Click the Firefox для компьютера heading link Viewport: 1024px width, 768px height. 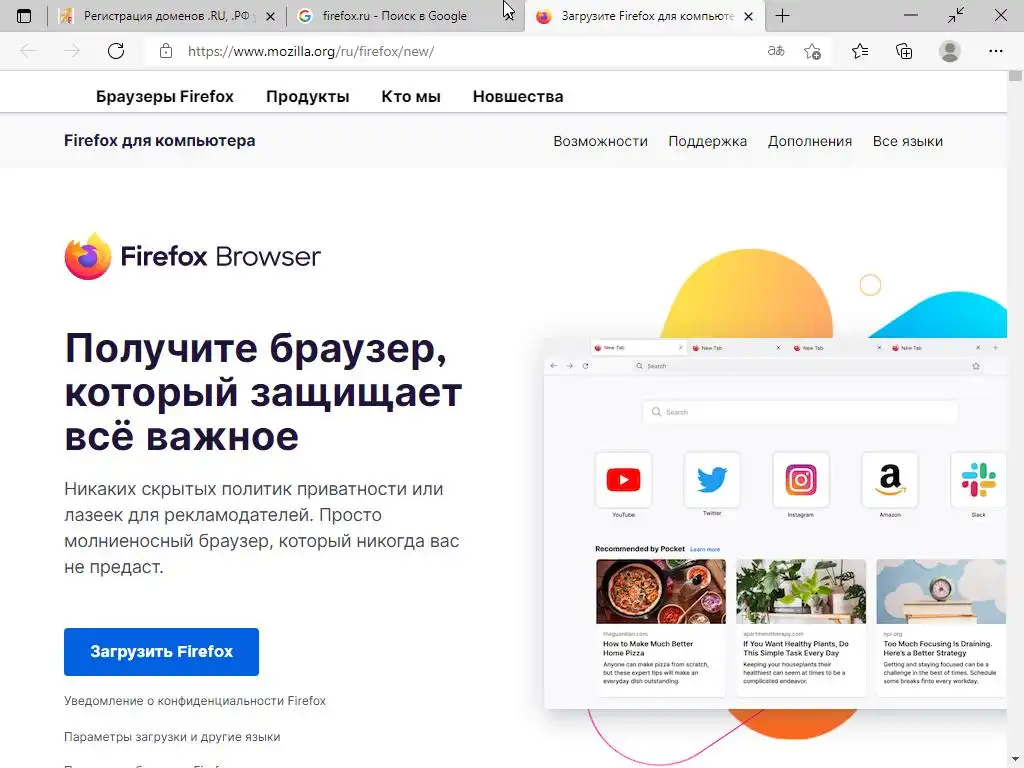click(x=159, y=140)
